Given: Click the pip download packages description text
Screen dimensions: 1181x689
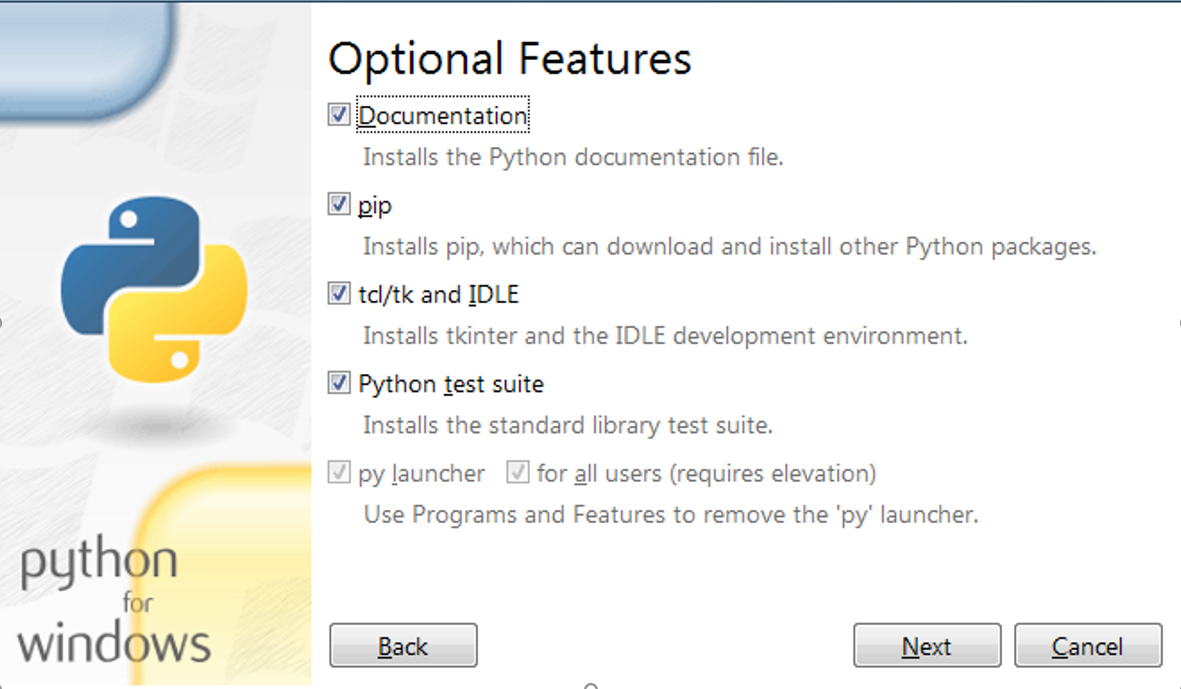Looking at the screenshot, I should coord(729,246).
